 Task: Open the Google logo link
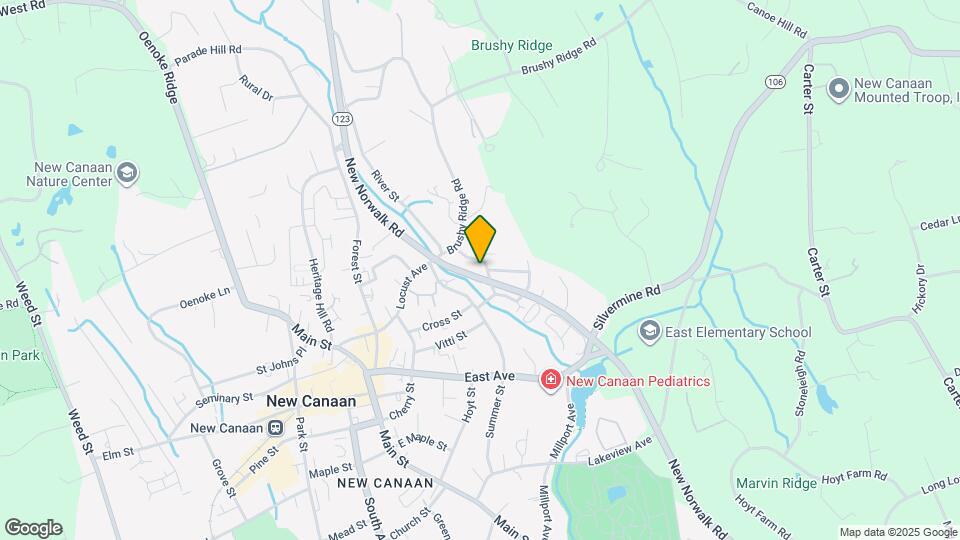pos(34,528)
